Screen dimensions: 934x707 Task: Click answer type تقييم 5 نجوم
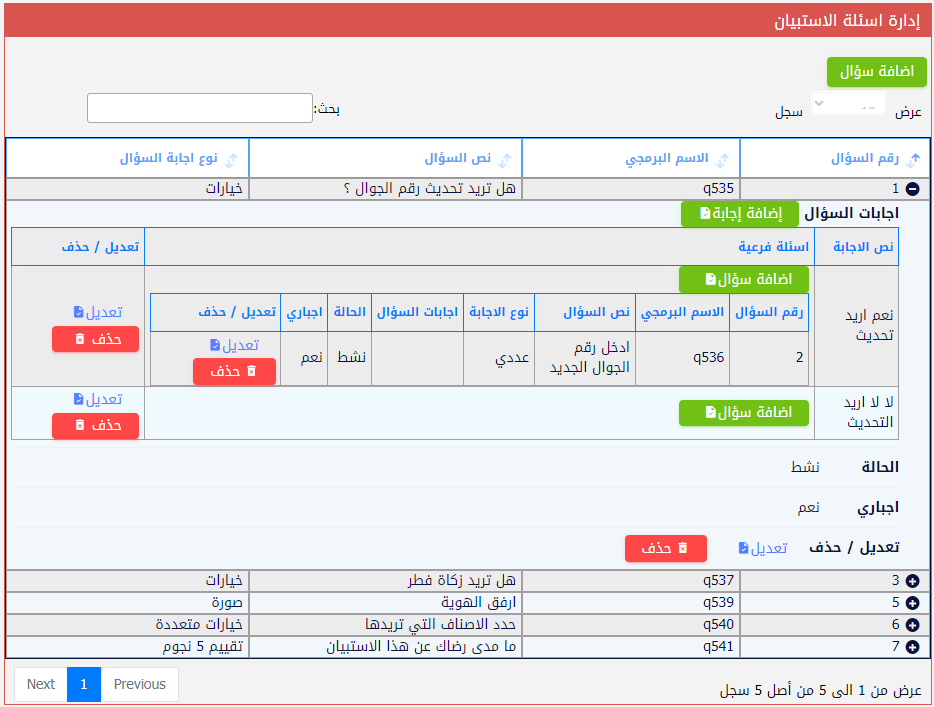[x=203, y=647]
